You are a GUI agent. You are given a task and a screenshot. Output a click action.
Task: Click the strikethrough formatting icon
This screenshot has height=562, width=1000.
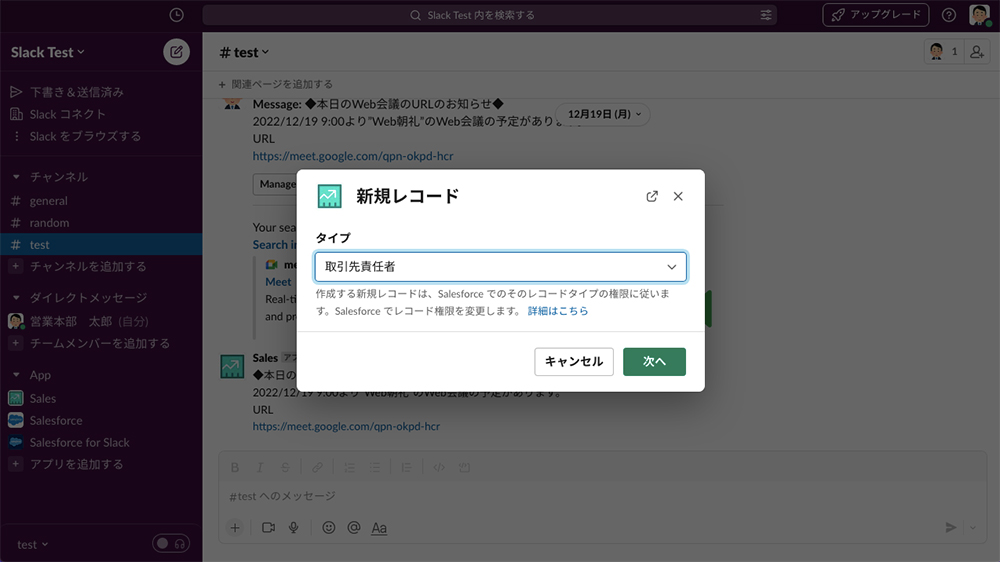pos(285,468)
